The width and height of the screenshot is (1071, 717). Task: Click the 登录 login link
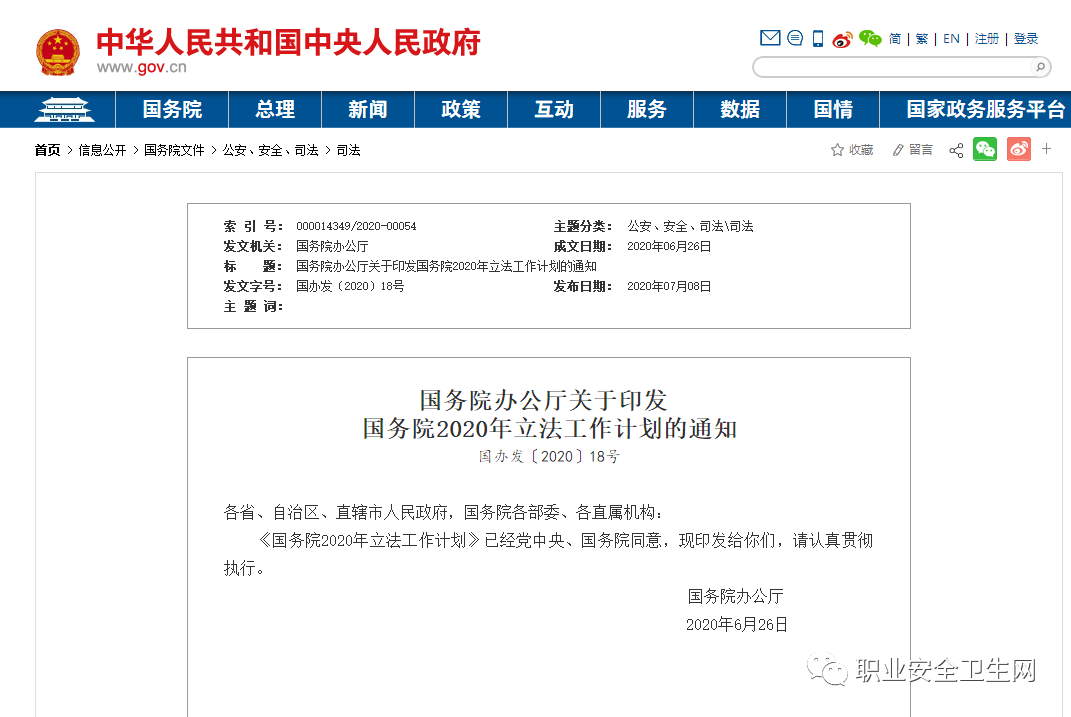point(1026,38)
